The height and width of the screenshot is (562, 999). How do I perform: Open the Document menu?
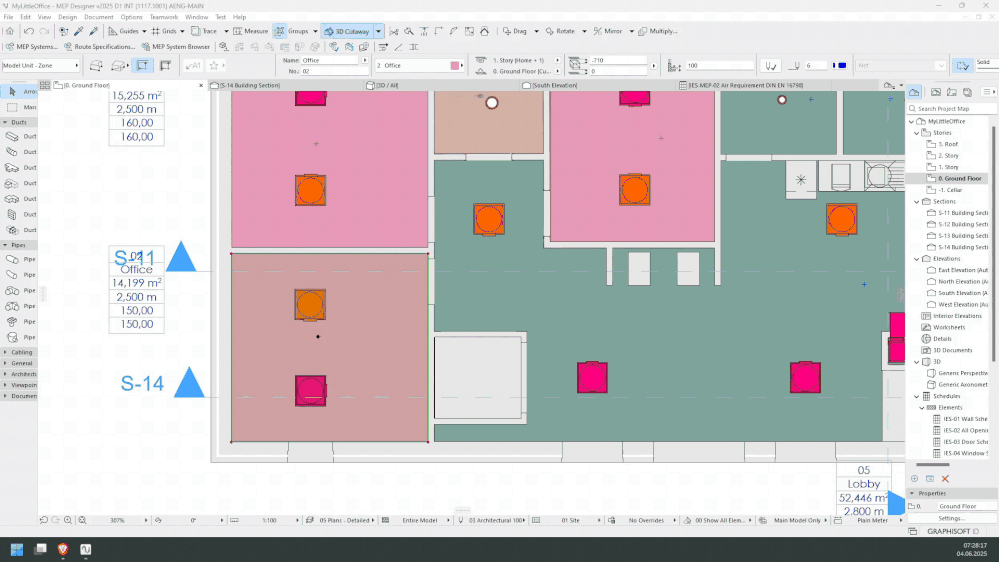tap(99, 17)
